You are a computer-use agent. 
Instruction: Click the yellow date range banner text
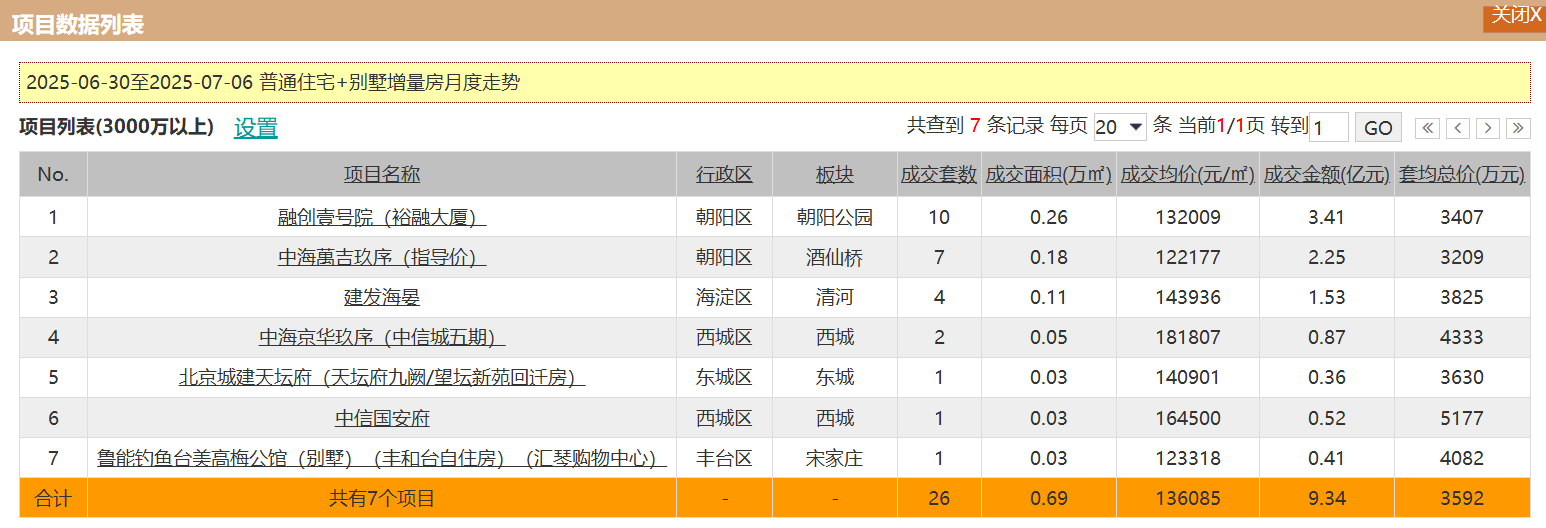tap(272, 82)
